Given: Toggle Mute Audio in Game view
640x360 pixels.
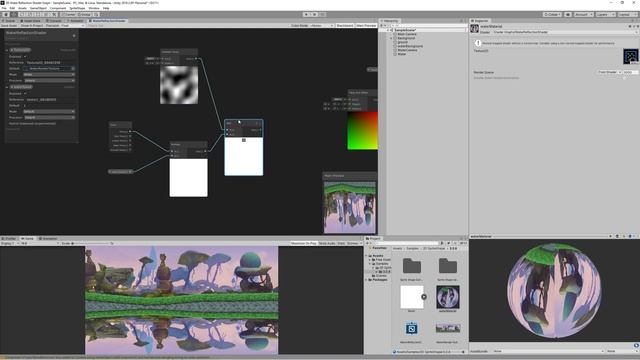Looking at the screenshot, I should coord(327,243).
